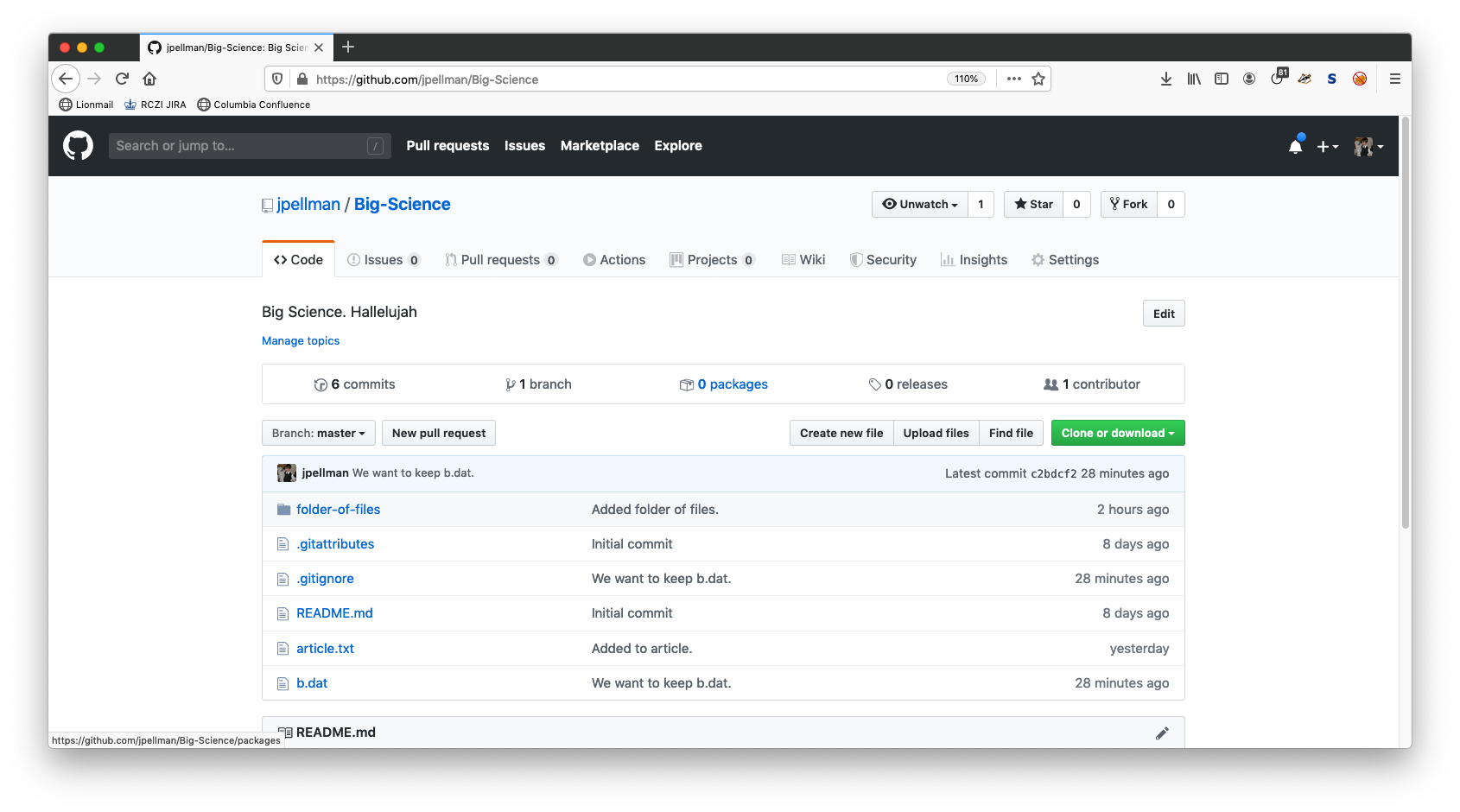Click the README.md pencil edit icon
Viewport: 1460px width, 812px height.
1162,733
